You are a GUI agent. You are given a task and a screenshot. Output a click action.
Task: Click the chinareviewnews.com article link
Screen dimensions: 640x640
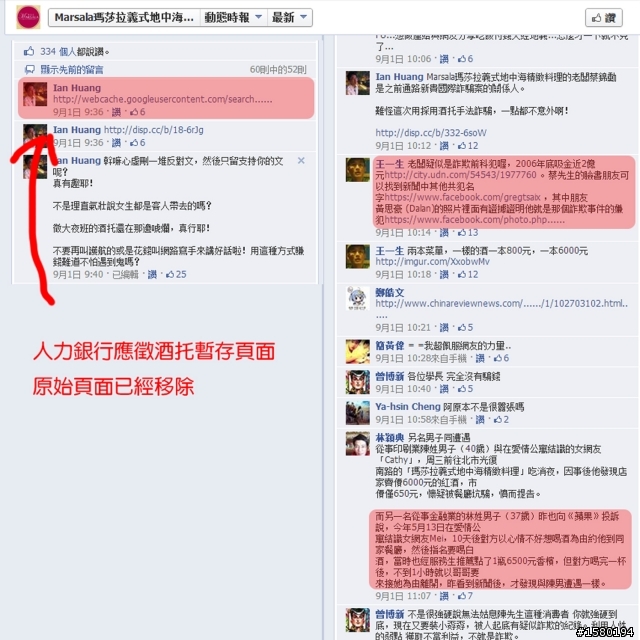coord(502,304)
